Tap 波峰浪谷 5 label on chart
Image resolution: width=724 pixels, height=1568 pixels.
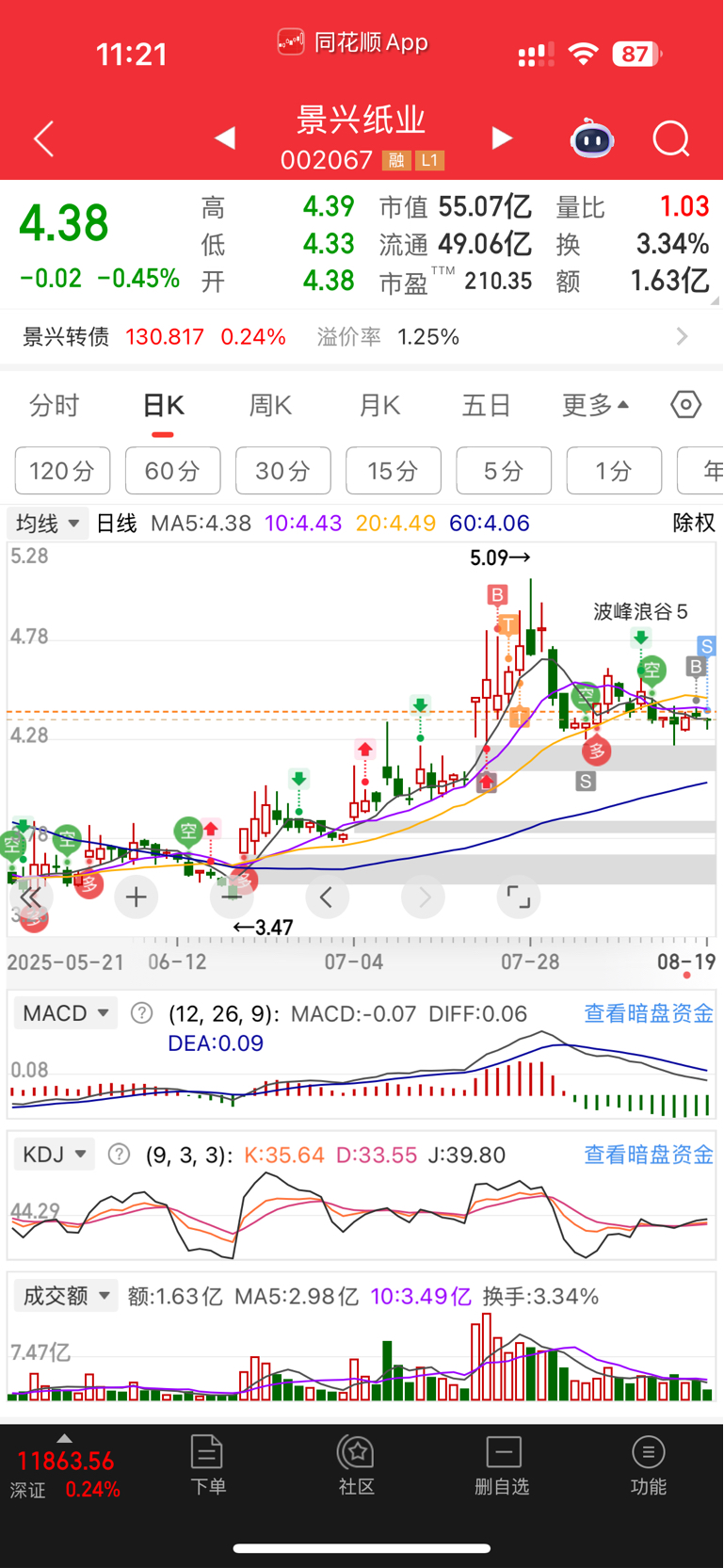pos(640,611)
